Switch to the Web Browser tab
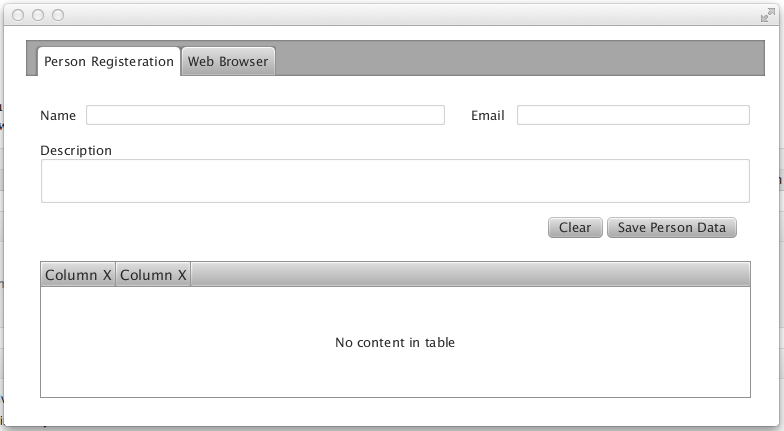 228,62
